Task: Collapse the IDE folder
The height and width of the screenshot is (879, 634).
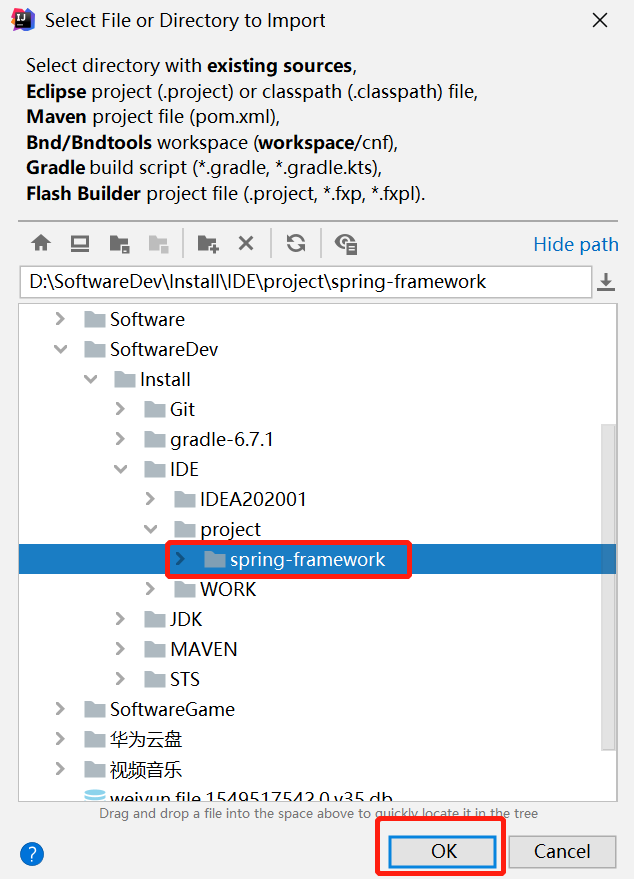Action: point(121,469)
